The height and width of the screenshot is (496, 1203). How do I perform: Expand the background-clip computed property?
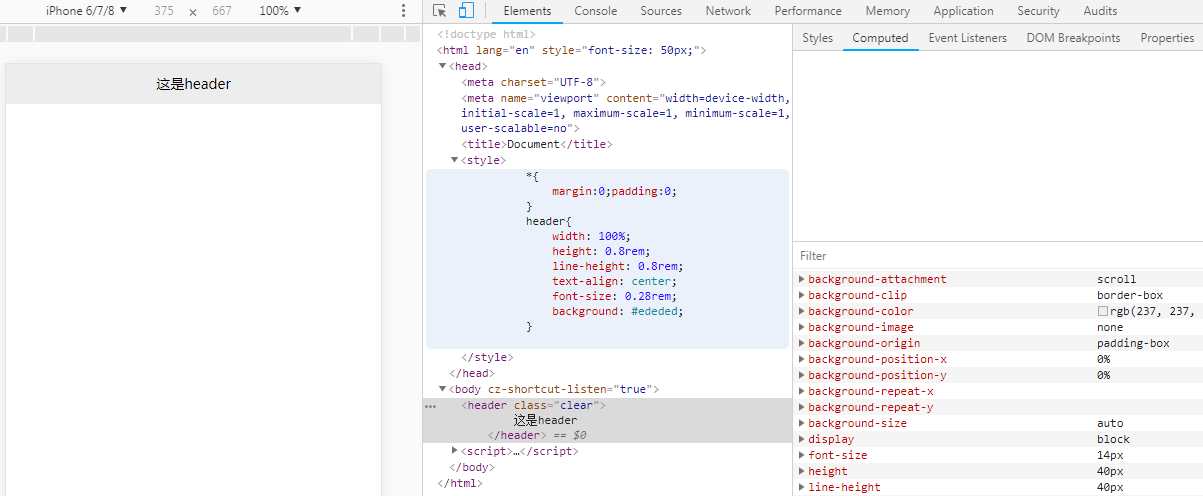point(802,295)
